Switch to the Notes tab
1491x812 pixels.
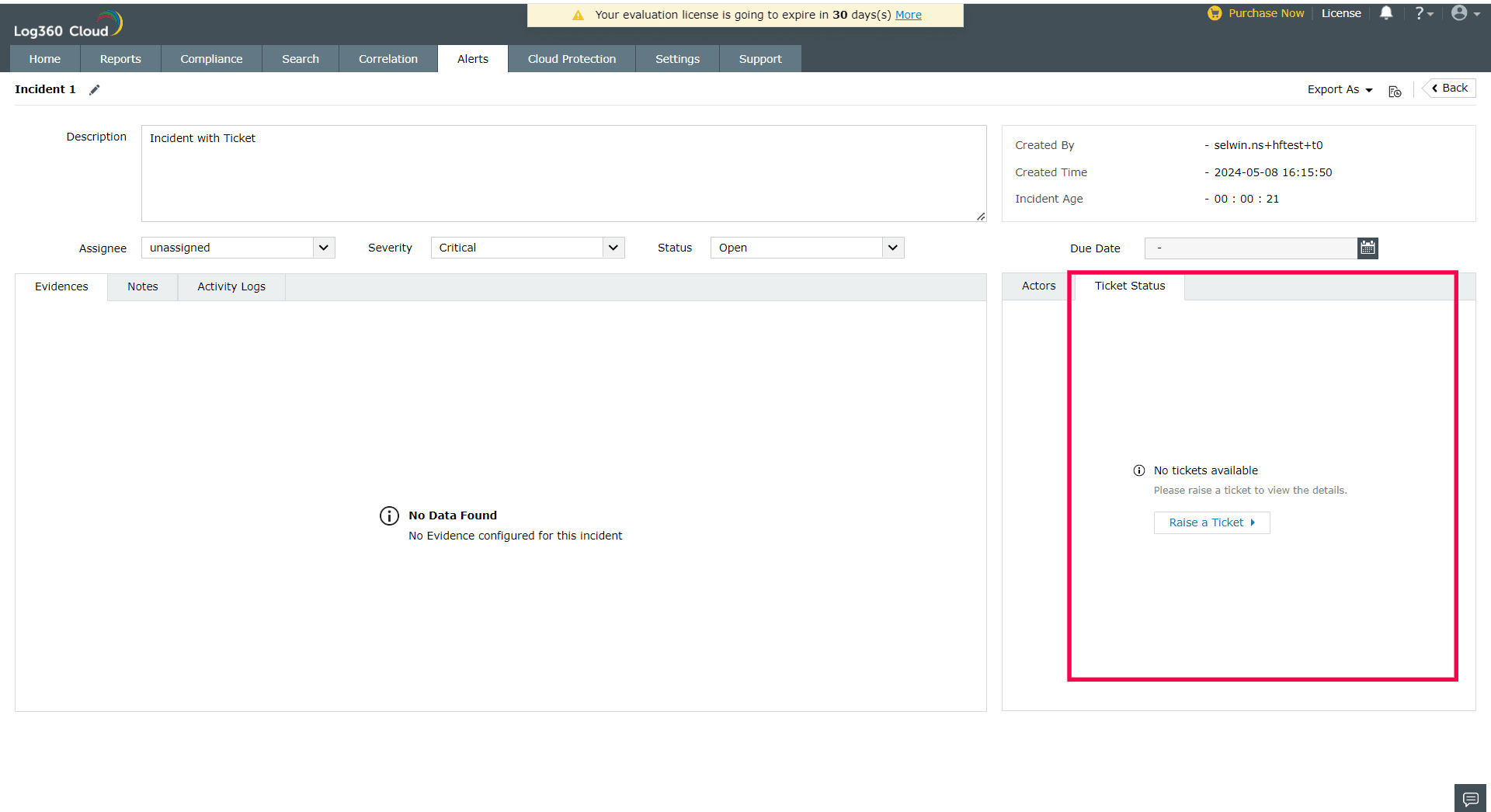pyautogui.click(x=142, y=286)
